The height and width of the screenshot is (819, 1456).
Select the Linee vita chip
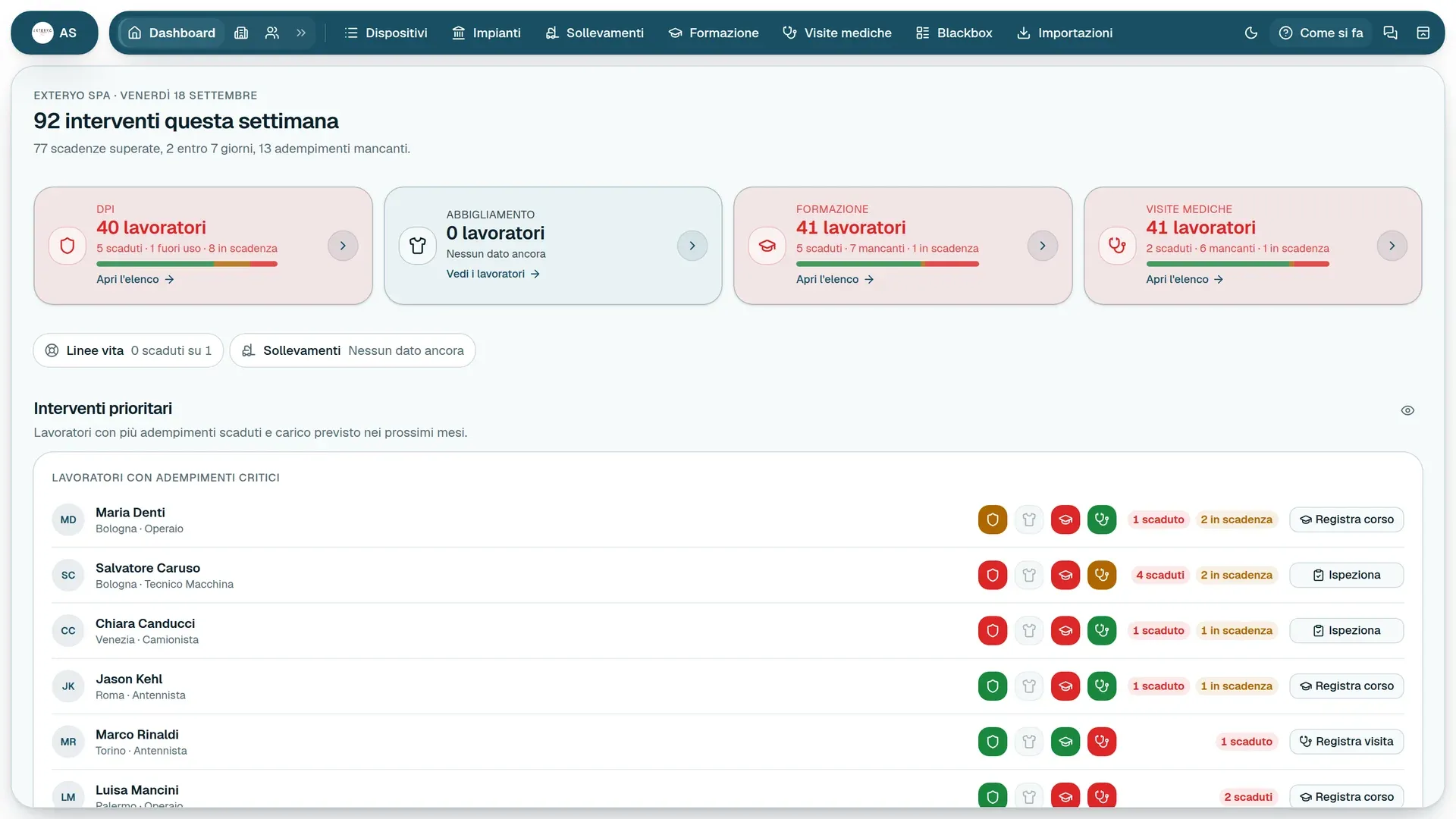[x=128, y=350]
